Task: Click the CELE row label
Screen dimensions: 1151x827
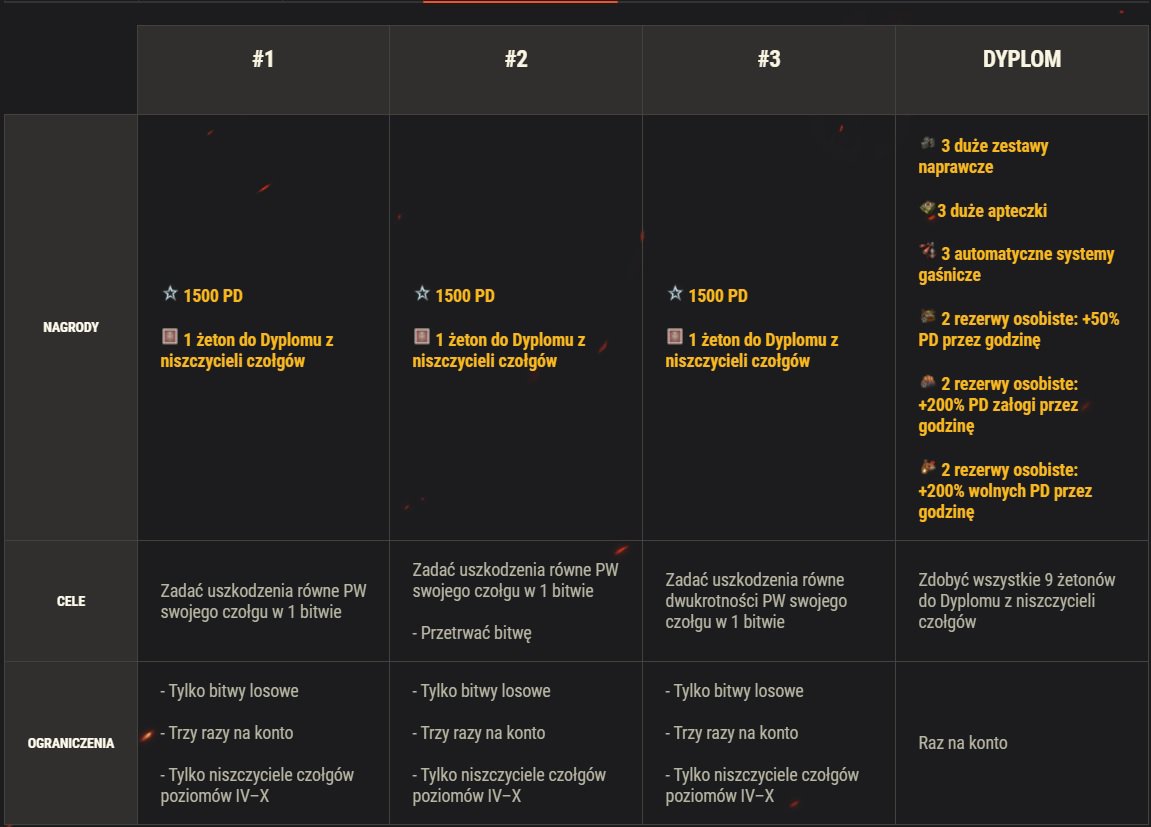Action: coord(70,601)
